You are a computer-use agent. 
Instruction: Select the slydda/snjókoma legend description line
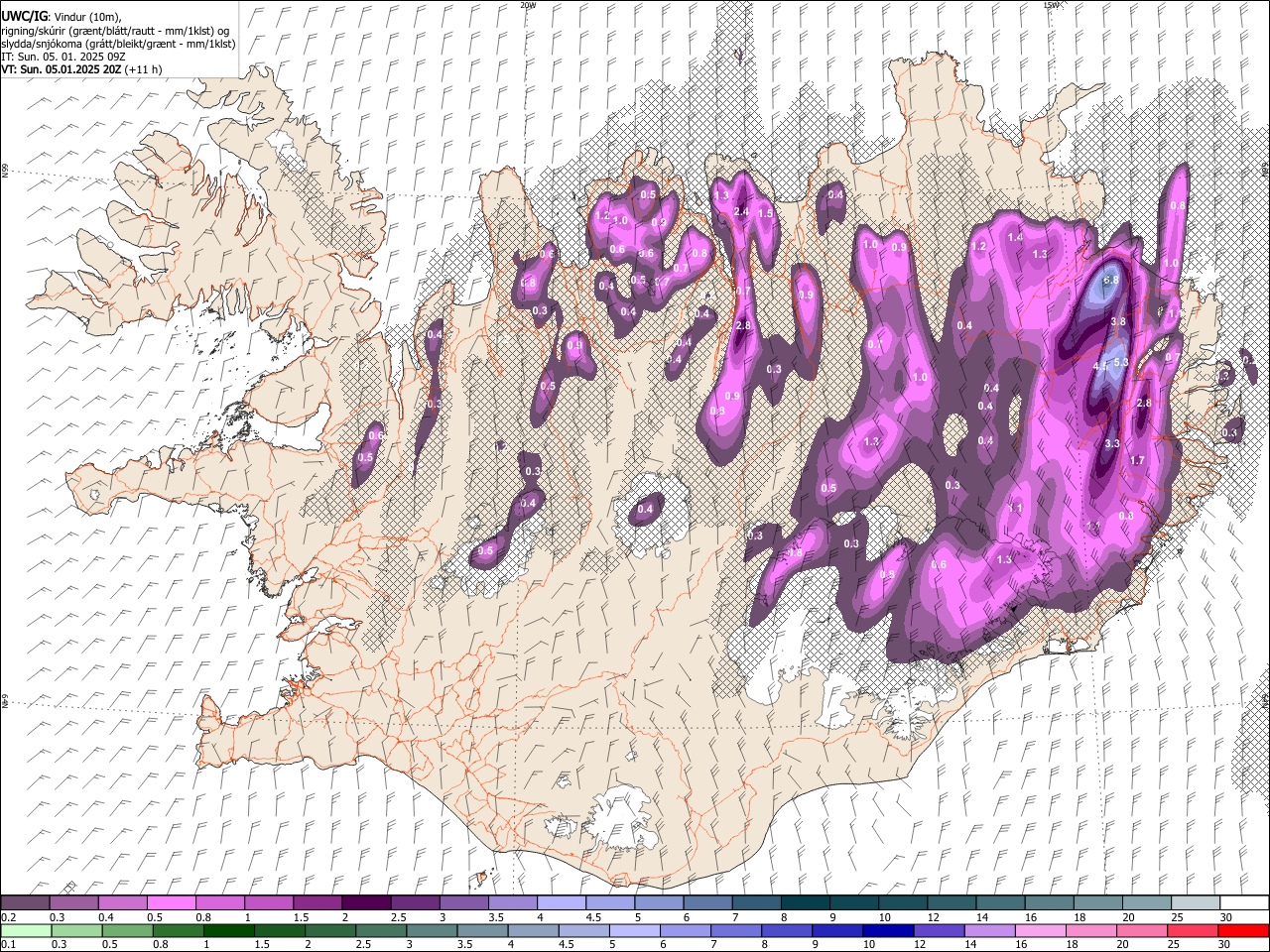[118, 44]
